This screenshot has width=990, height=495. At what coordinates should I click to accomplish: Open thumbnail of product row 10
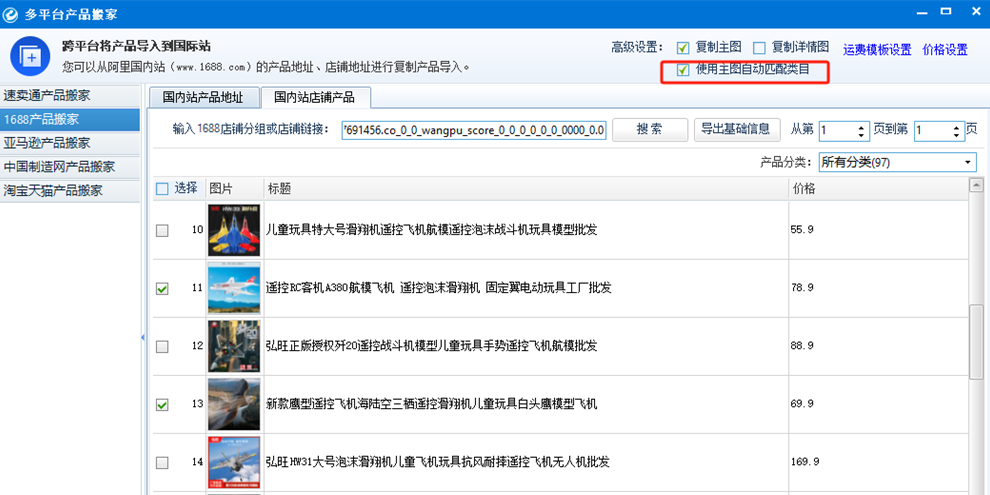(234, 230)
